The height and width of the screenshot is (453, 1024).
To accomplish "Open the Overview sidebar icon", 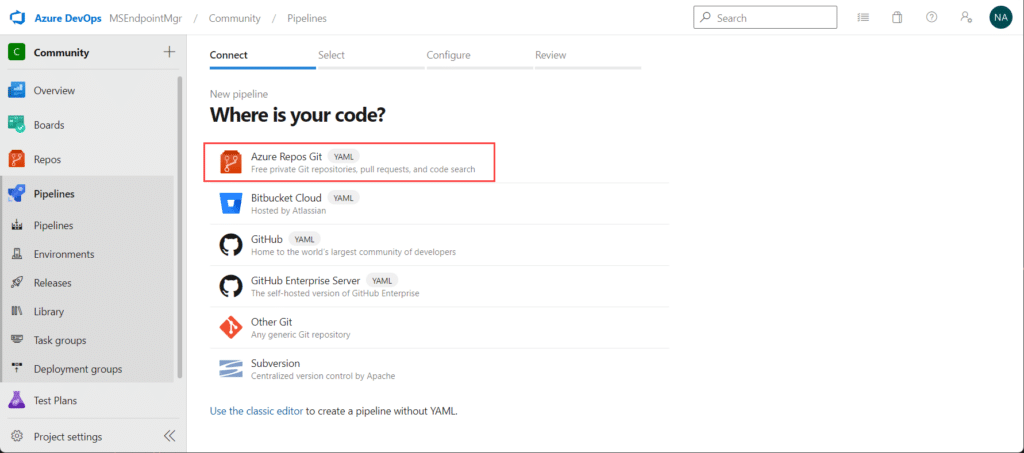I will click(16, 91).
